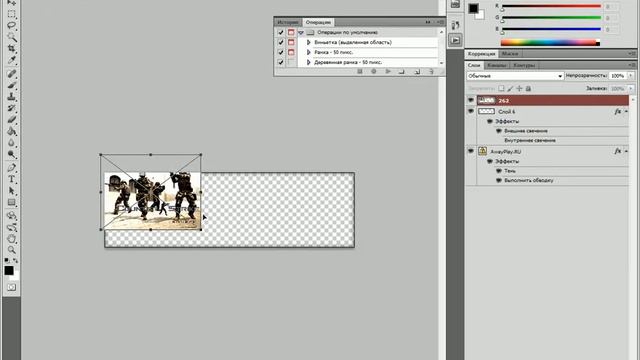Open the Заливка fill slider arrow
The width and height of the screenshot is (640, 360).
coord(631,88)
